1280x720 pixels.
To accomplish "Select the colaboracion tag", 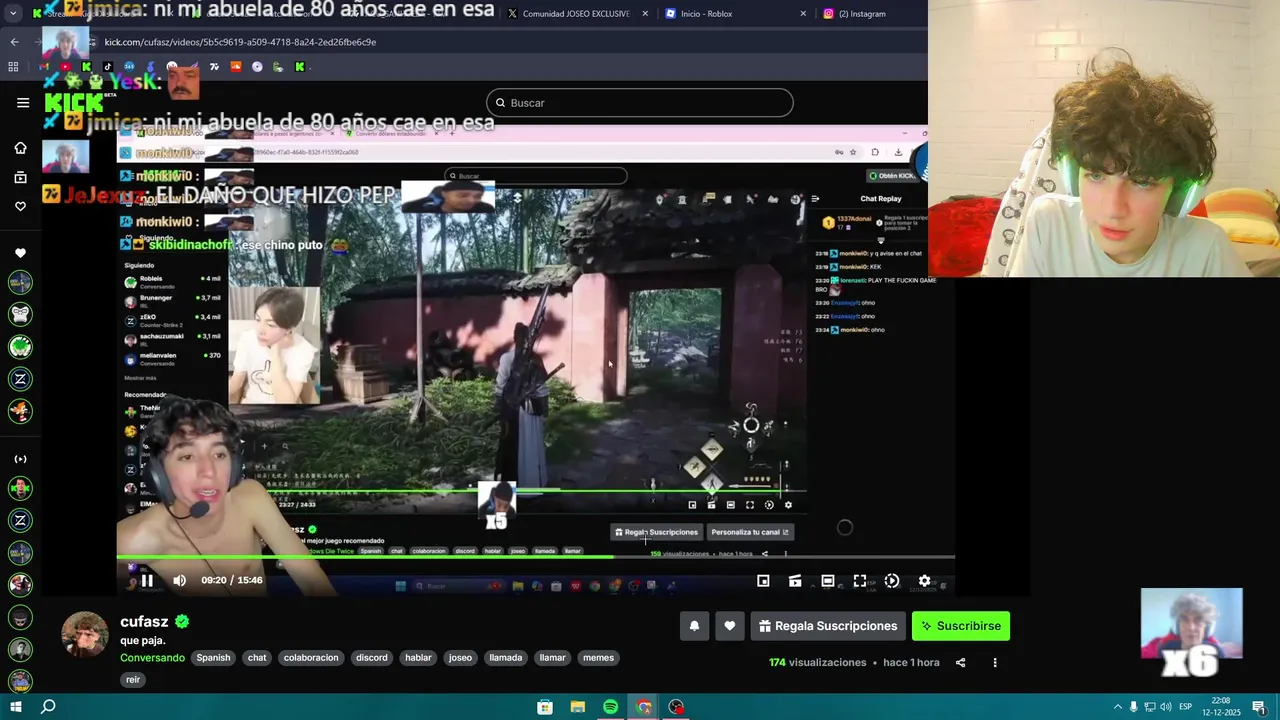I will click(311, 658).
